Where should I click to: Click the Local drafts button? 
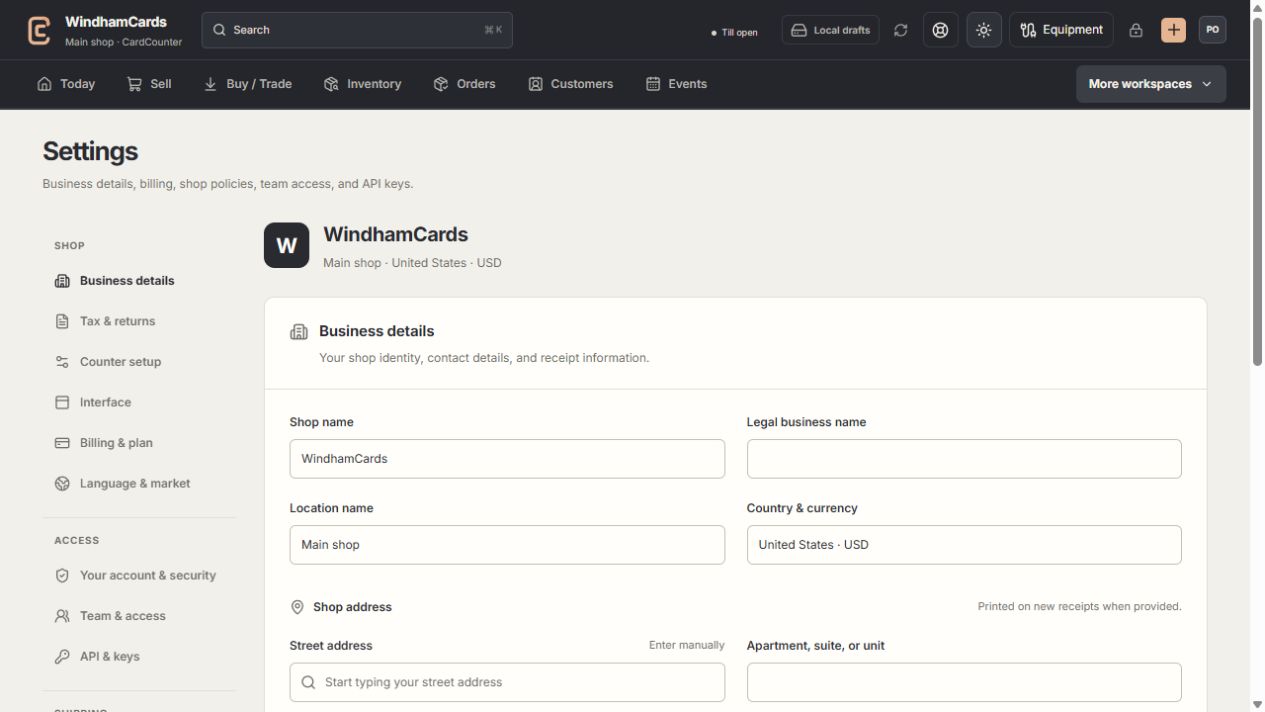point(830,30)
